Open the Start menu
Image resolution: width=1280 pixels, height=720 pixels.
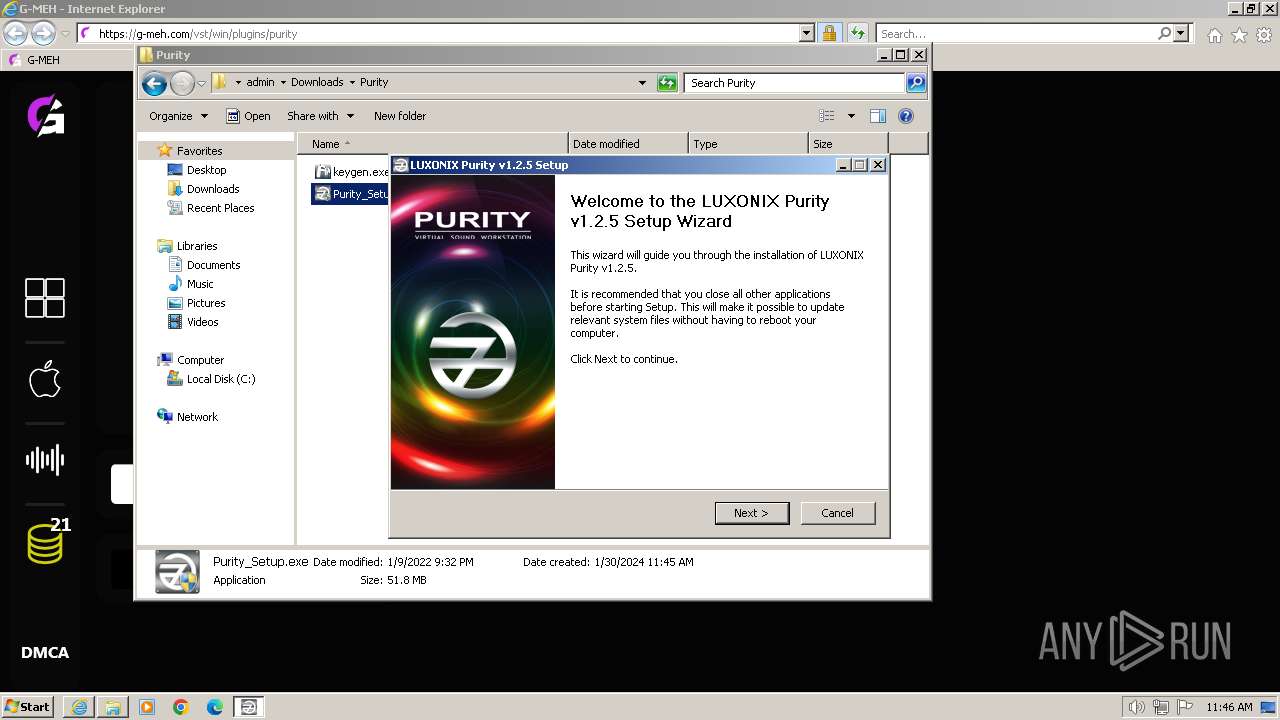pyautogui.click(x=28, y=706)
